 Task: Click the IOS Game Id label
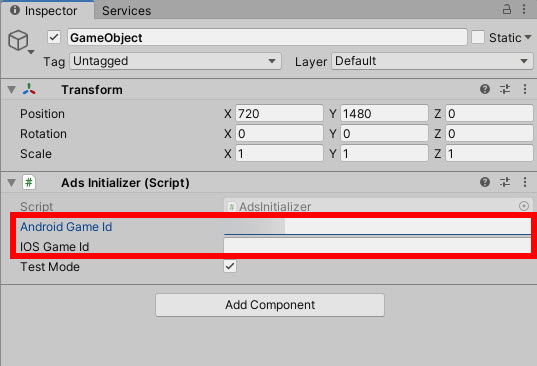pos(54,247)
